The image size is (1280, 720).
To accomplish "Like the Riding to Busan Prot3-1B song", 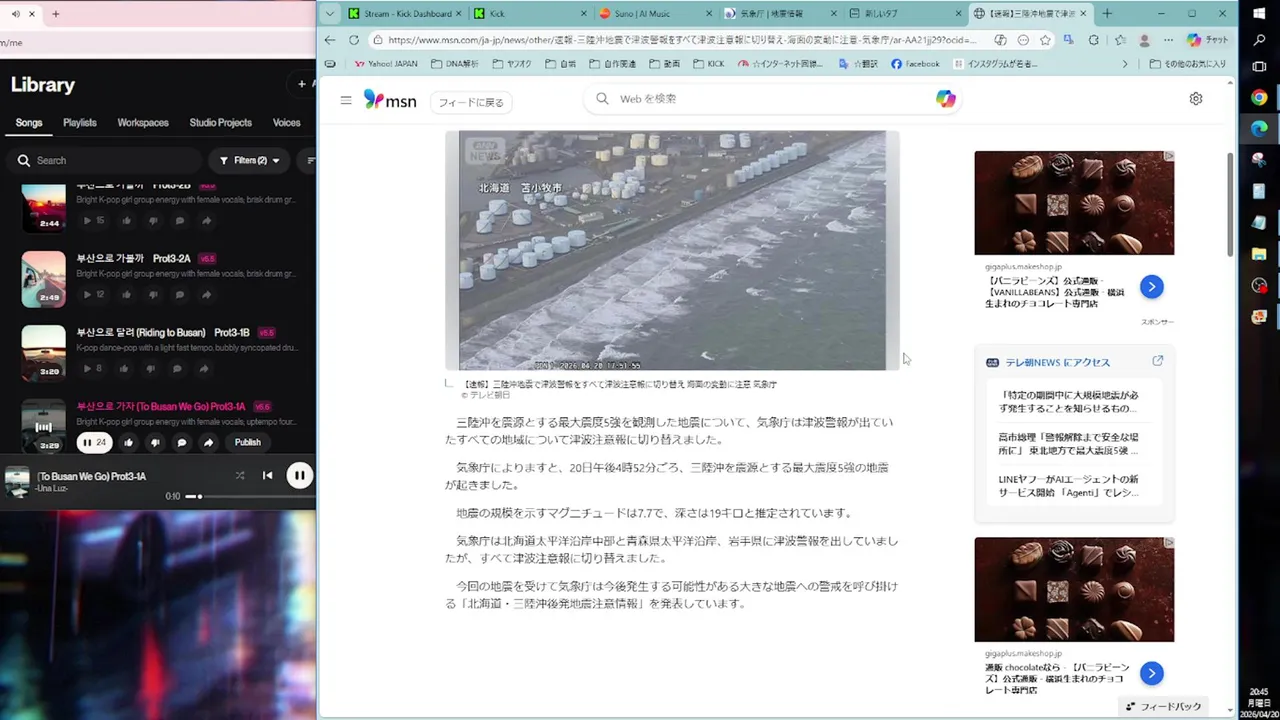I will click(x=125, y=368).
